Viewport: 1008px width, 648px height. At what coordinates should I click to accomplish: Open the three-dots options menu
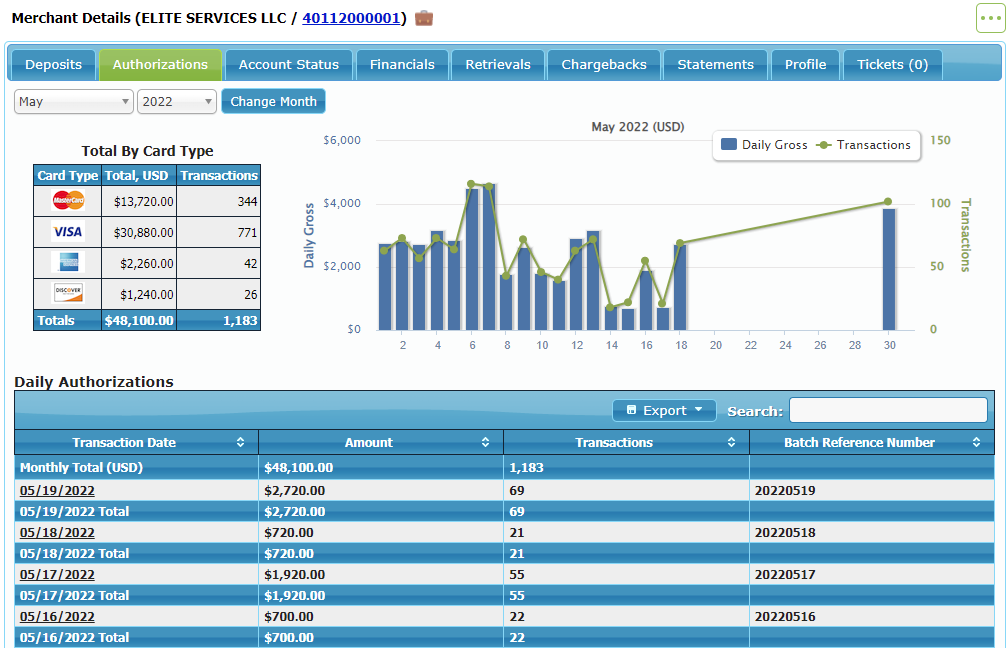coord(990,19)
